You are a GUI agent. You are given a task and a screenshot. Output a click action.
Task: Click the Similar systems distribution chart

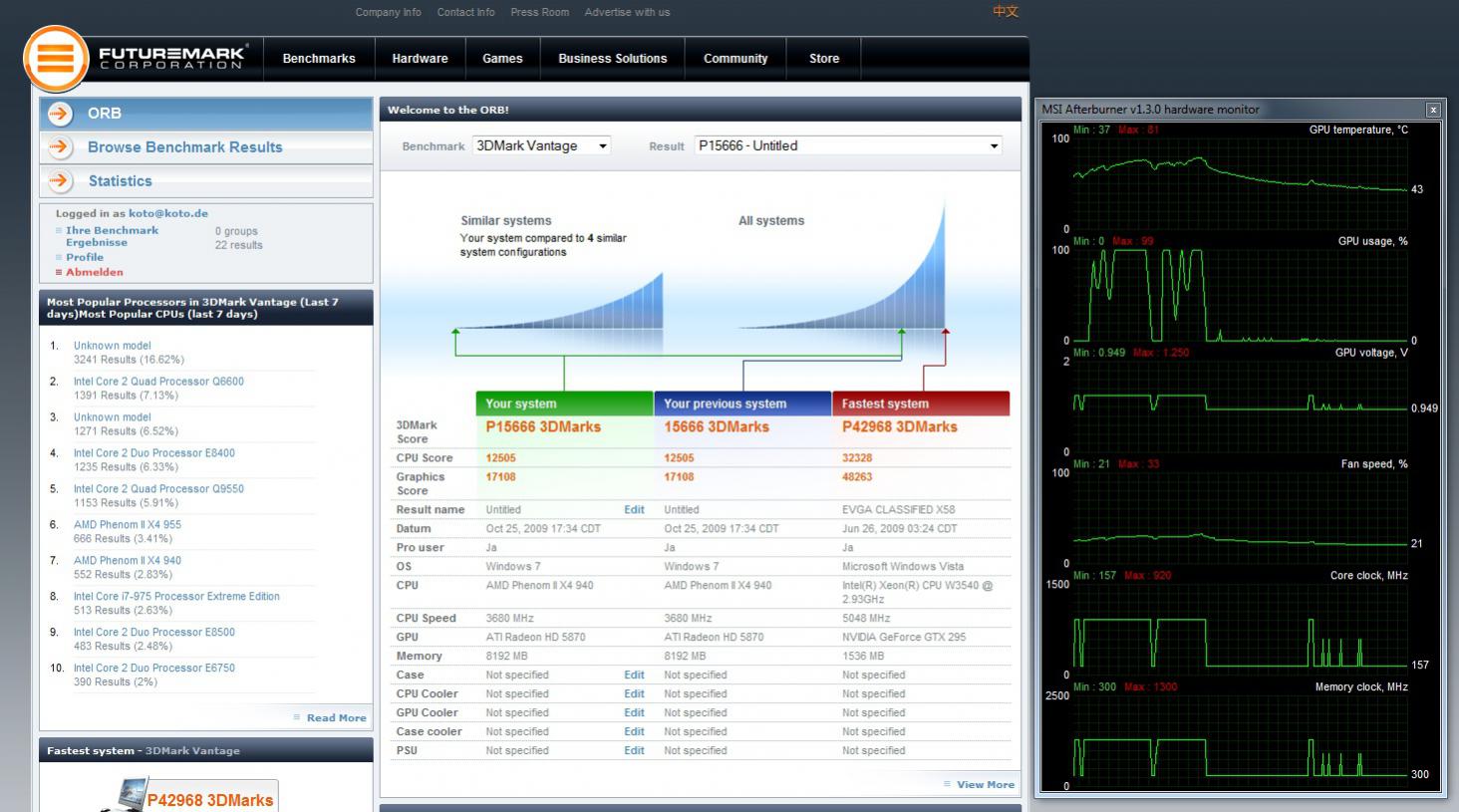coord(559,301)
